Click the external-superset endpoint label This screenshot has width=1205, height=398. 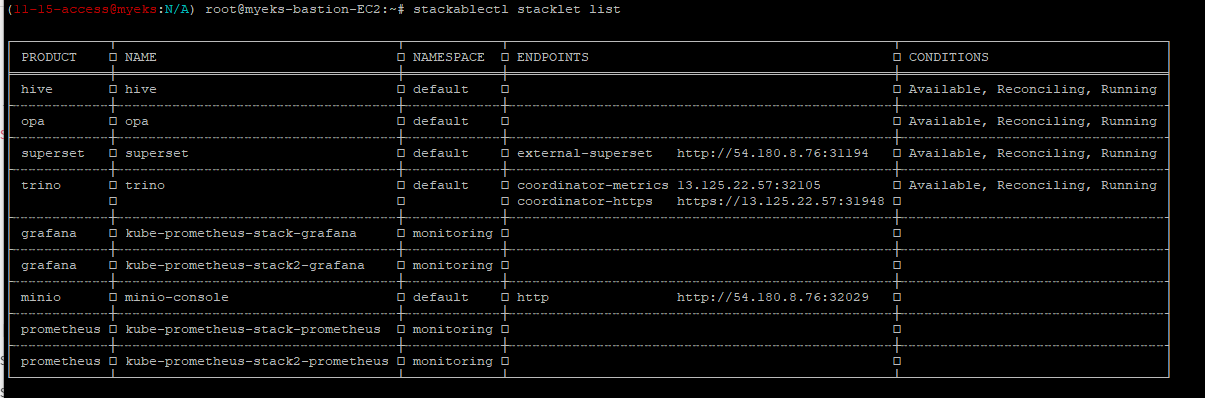click(585, 153)
